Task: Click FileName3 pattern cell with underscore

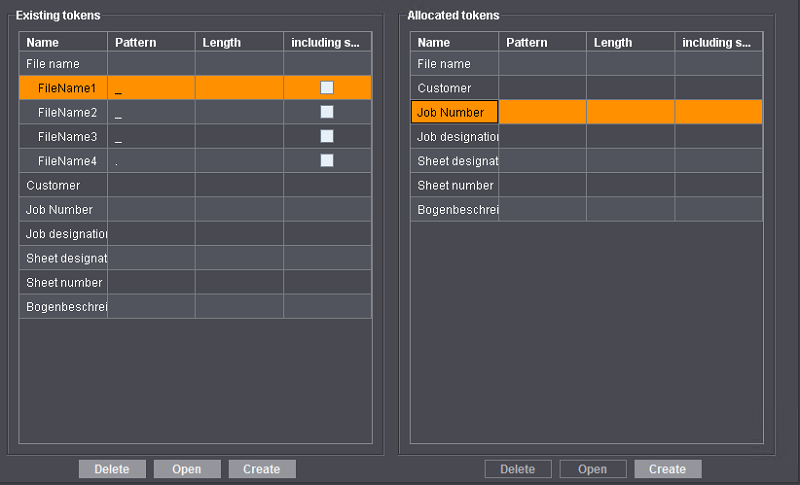Action: pos(152,137)
